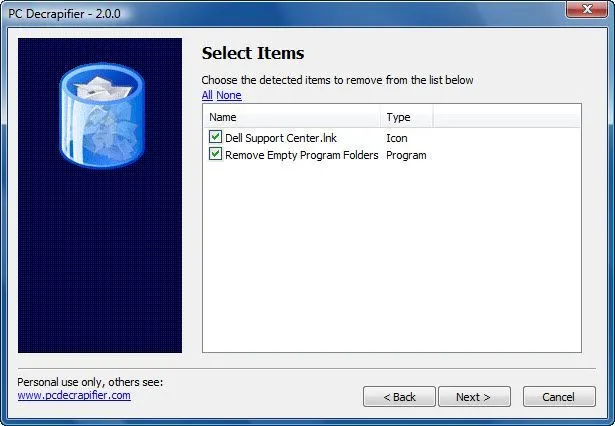Sort list by the Name column header
The width and height of the screenshot is (615, 426).
pyautogui.click(x=292, y=117)
